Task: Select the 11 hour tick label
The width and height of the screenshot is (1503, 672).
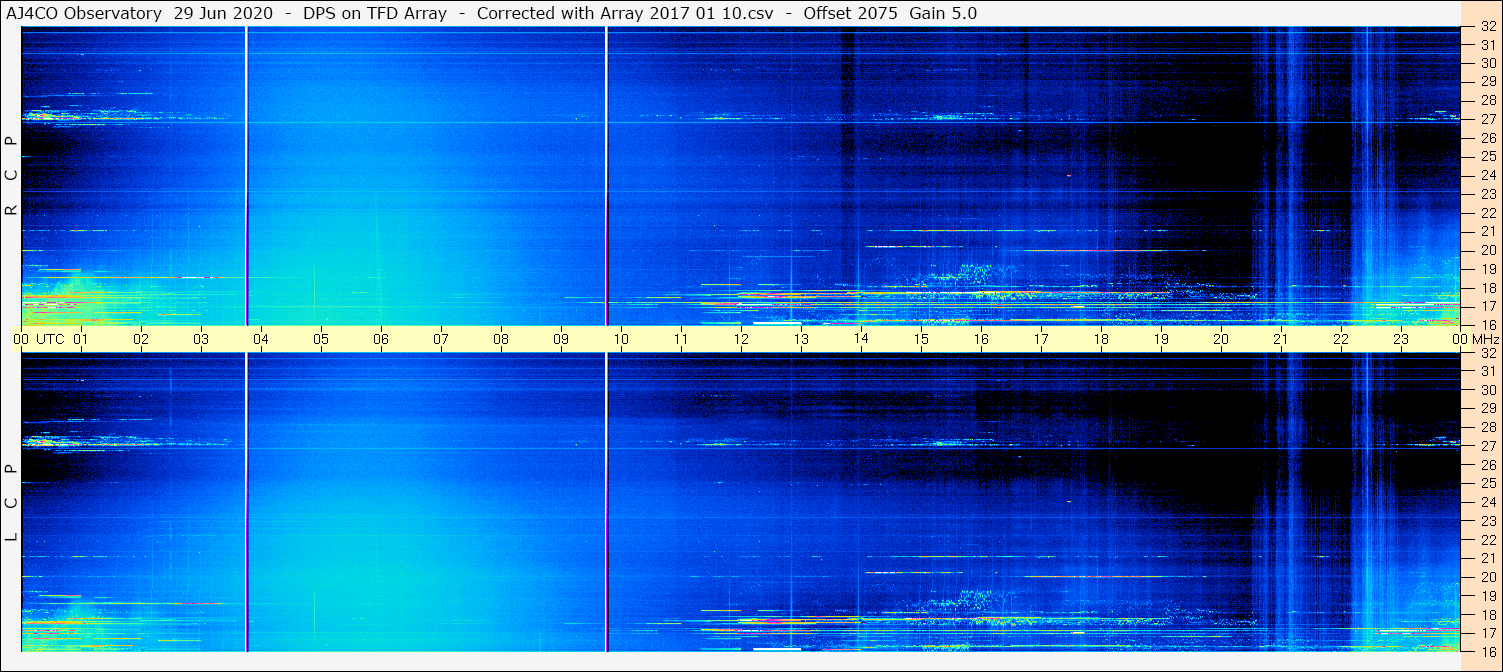Action: coord(681,339)
